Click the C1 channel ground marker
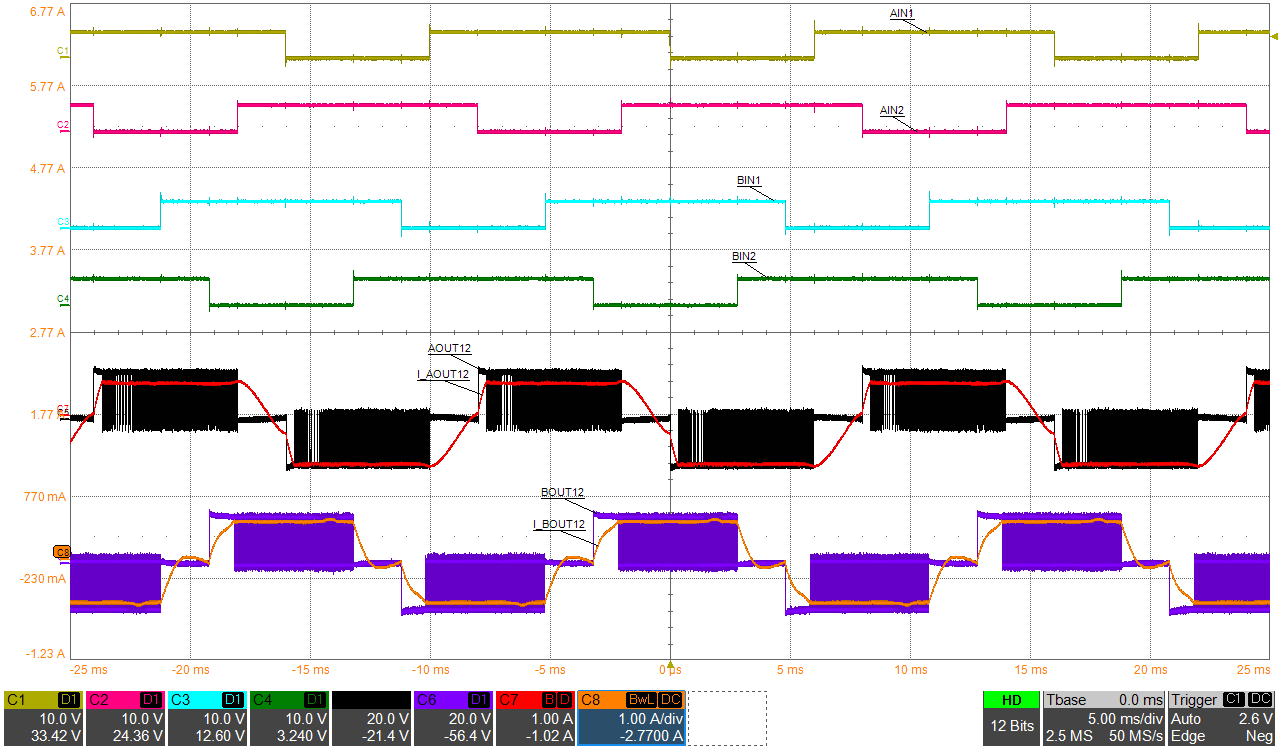Image resolution: width=1280 pixels, height=747 pixels. tap(62, 50)
